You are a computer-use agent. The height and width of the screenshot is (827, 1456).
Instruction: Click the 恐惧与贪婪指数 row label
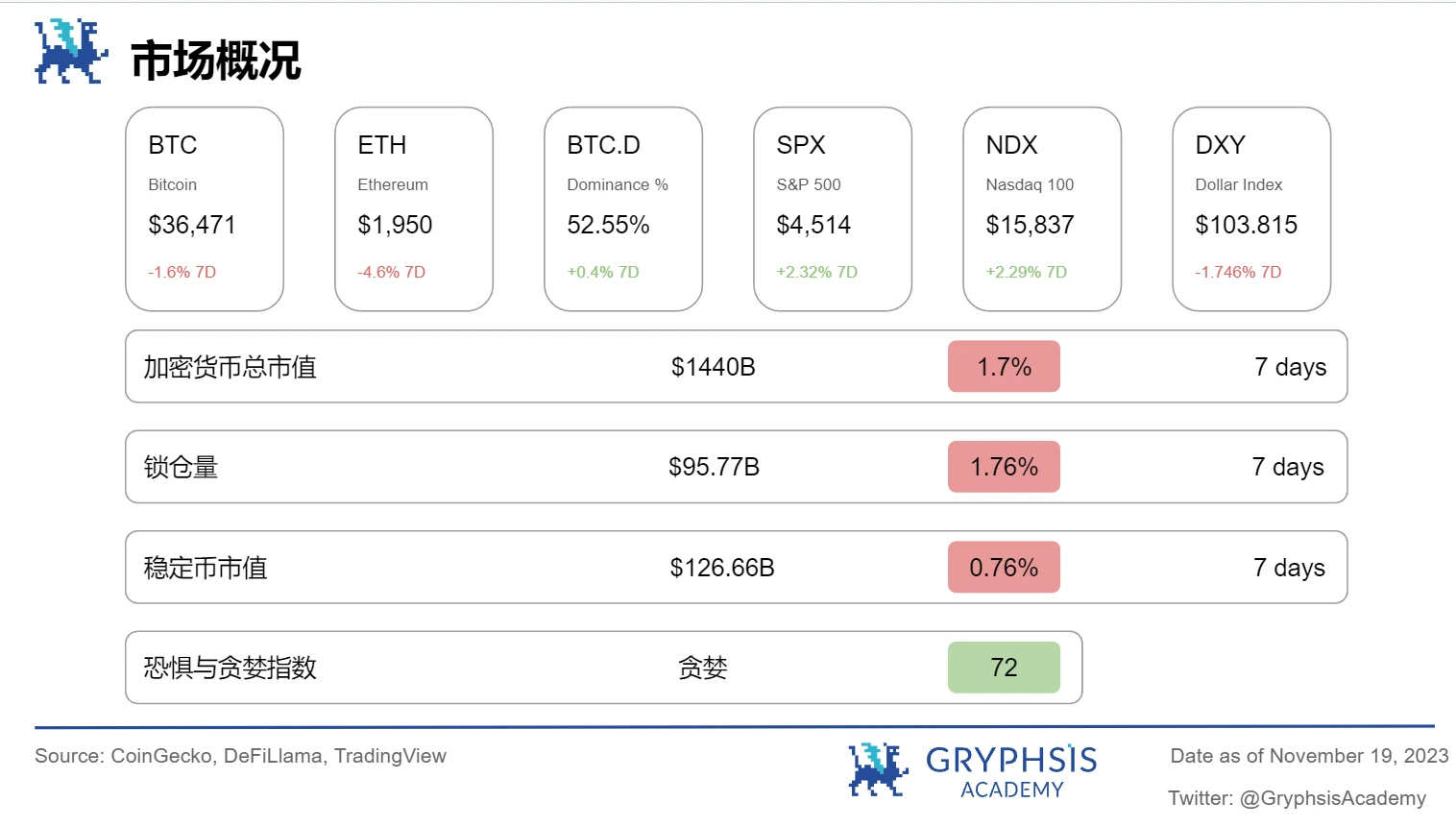click(x=230, y=668)
